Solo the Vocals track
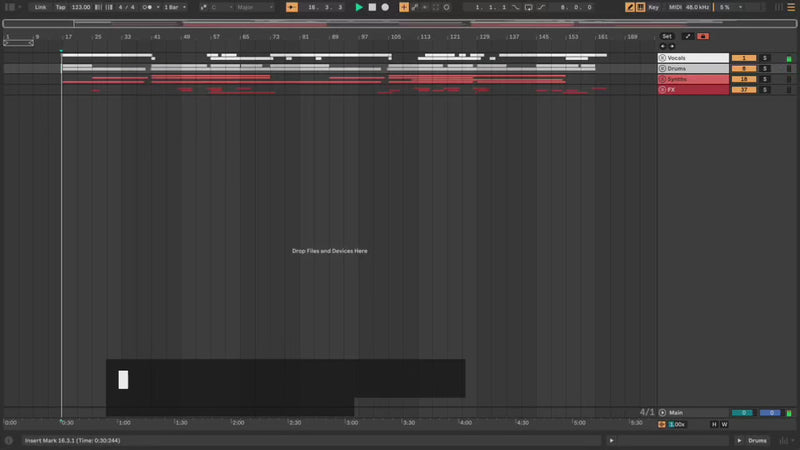 coord(765,58)
